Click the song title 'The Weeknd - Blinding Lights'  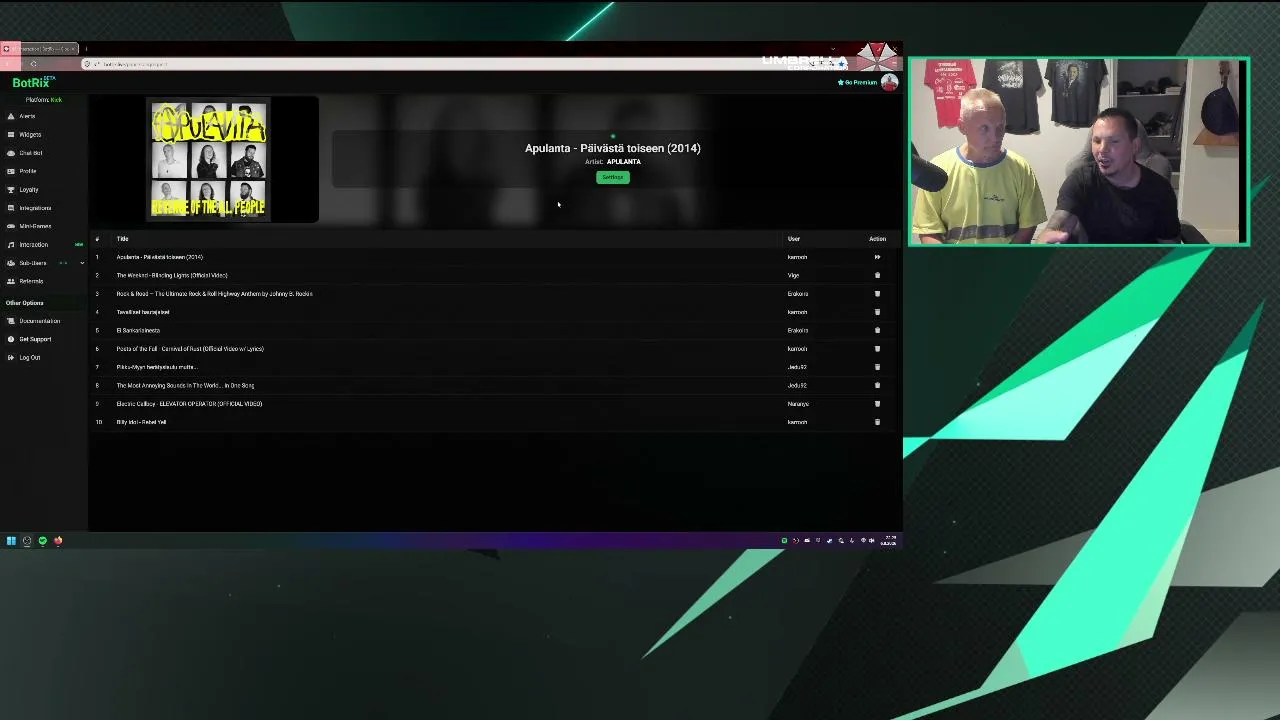[172, 275]
